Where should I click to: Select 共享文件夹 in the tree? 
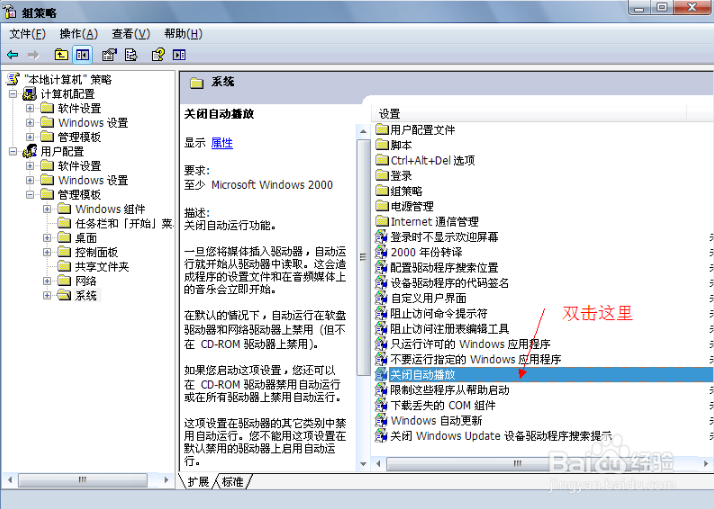pyautogui.click(x=102, y=267)
